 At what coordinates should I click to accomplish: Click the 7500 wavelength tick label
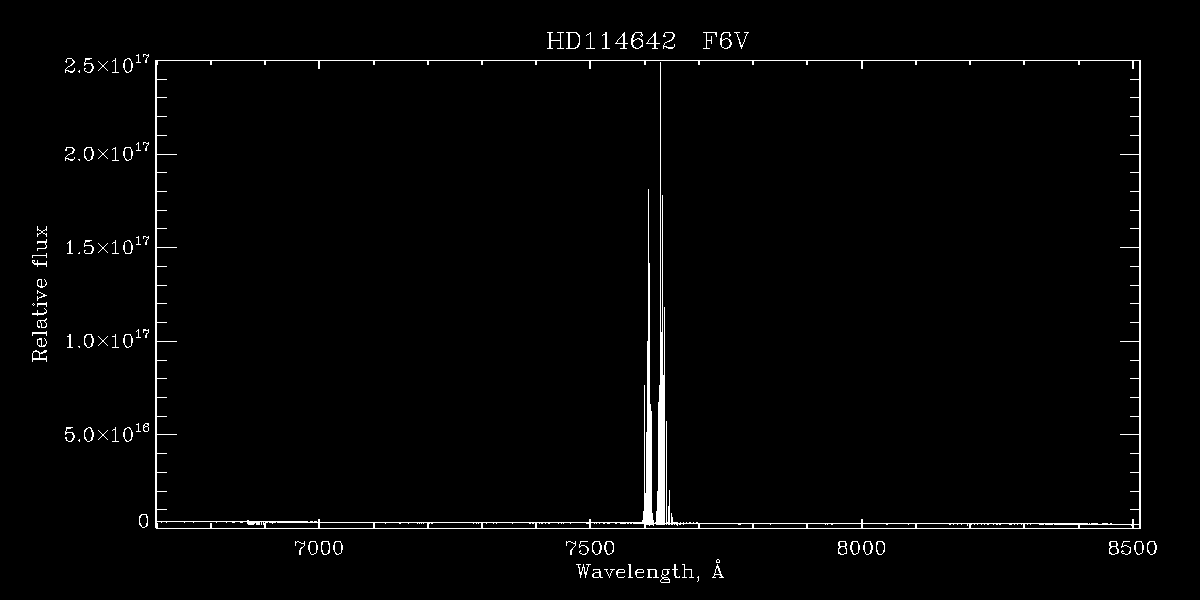click(590, 548)
